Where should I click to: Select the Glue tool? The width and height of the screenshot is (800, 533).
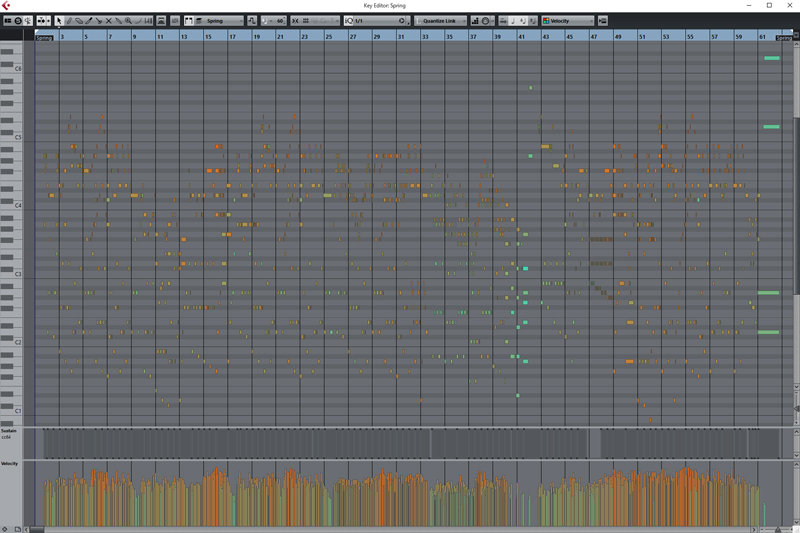click(118, 21)
